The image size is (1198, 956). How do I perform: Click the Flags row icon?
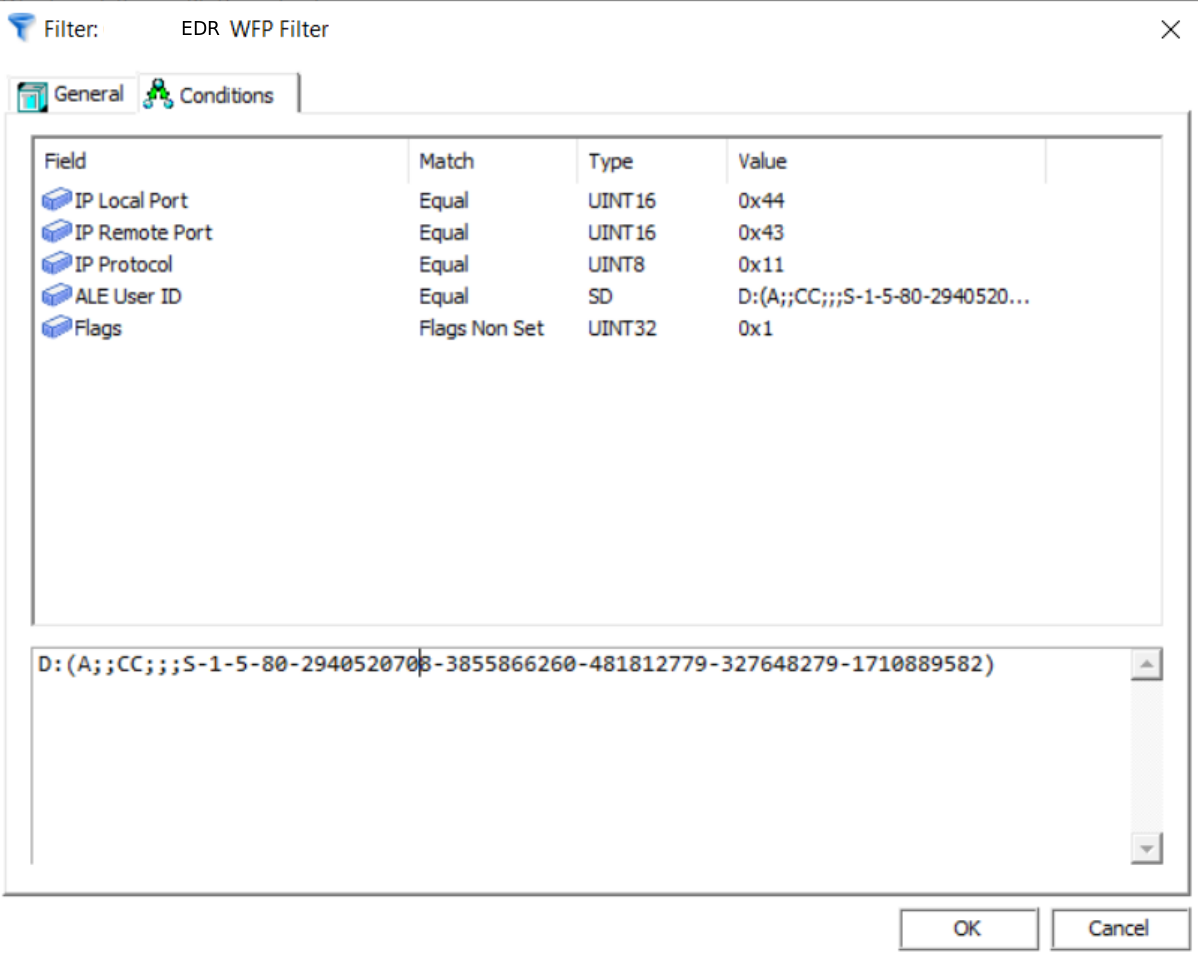tap(57, 328)
